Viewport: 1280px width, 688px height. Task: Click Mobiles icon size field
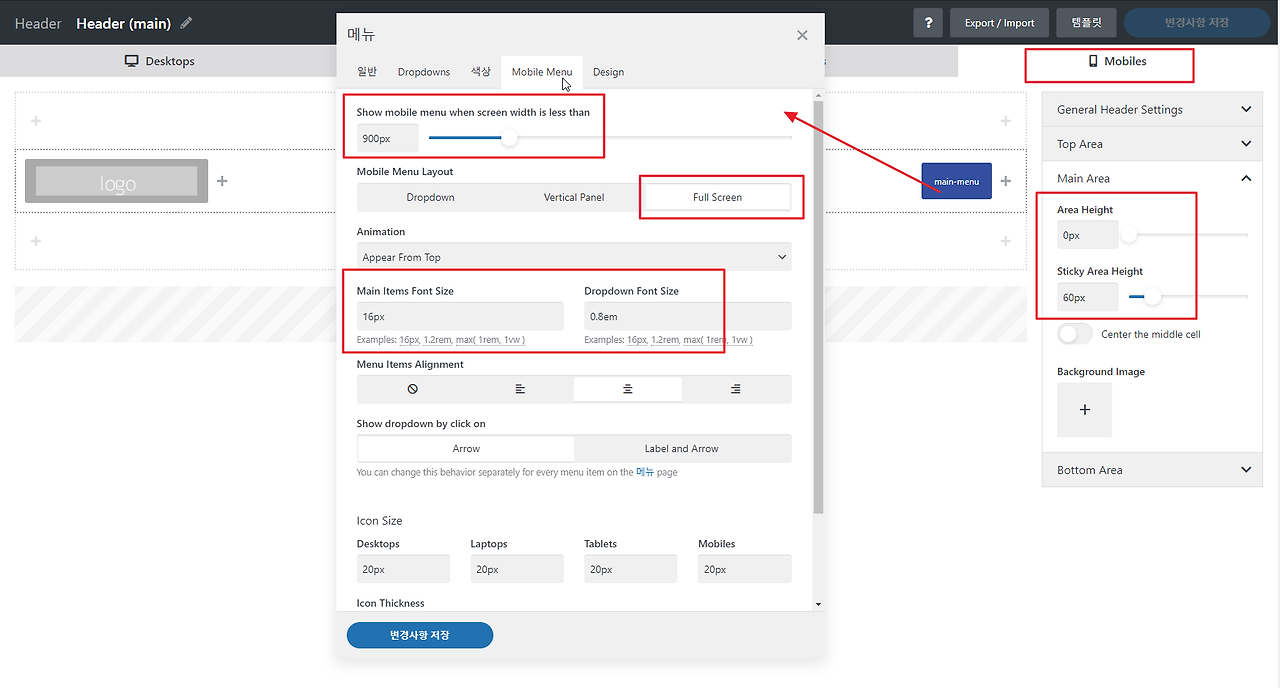[745, 569]
